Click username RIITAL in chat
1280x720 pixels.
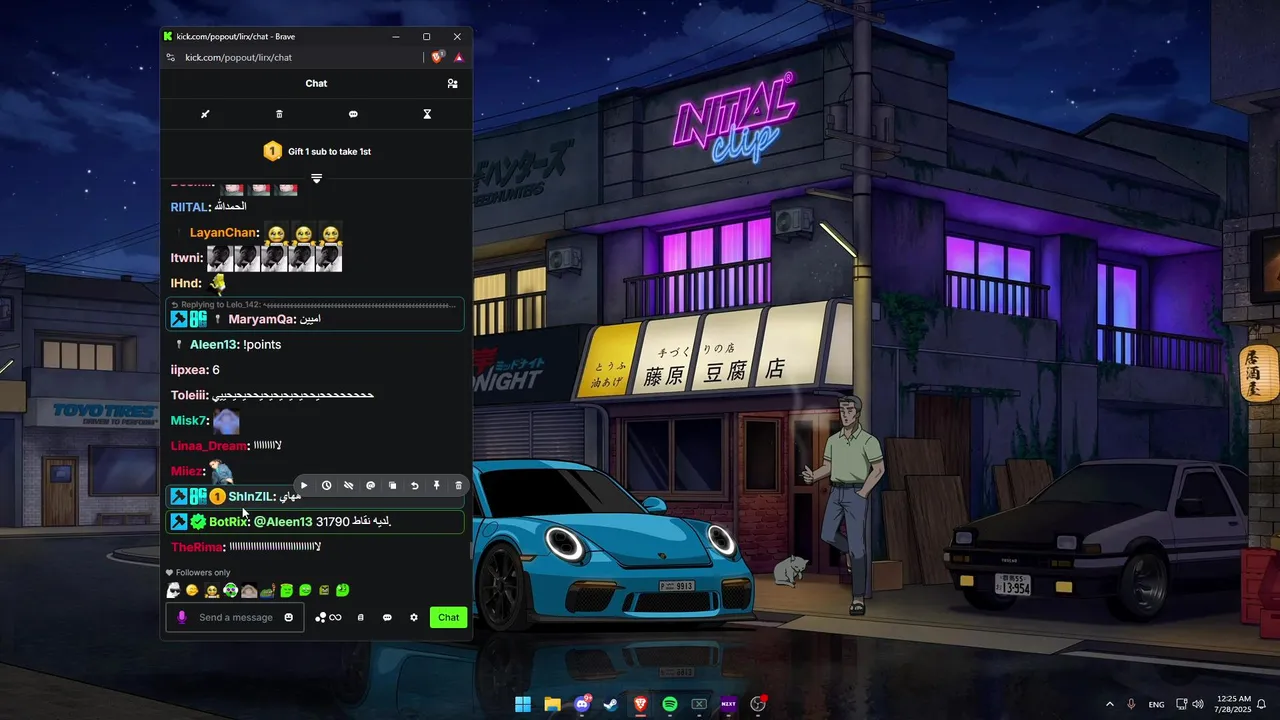coord(189,207)
